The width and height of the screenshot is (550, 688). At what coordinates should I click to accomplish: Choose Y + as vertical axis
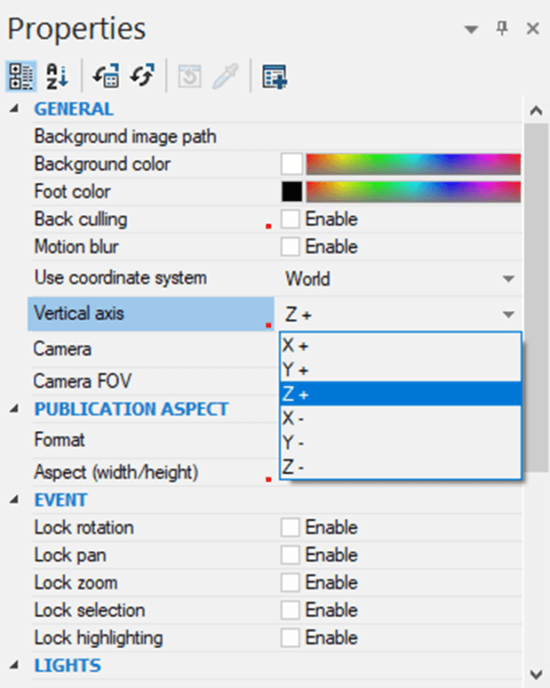coord(400,370)
